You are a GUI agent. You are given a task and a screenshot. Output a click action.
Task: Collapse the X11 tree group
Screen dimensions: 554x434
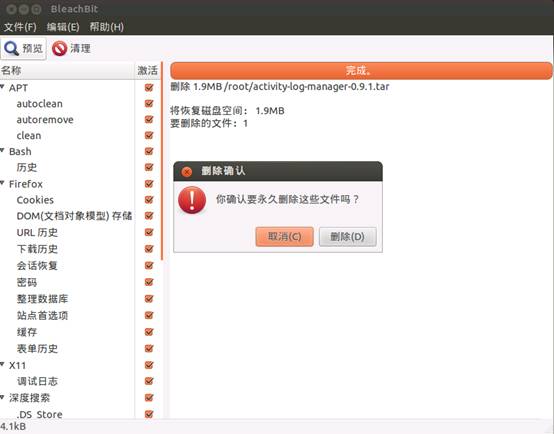pos(2,364)
